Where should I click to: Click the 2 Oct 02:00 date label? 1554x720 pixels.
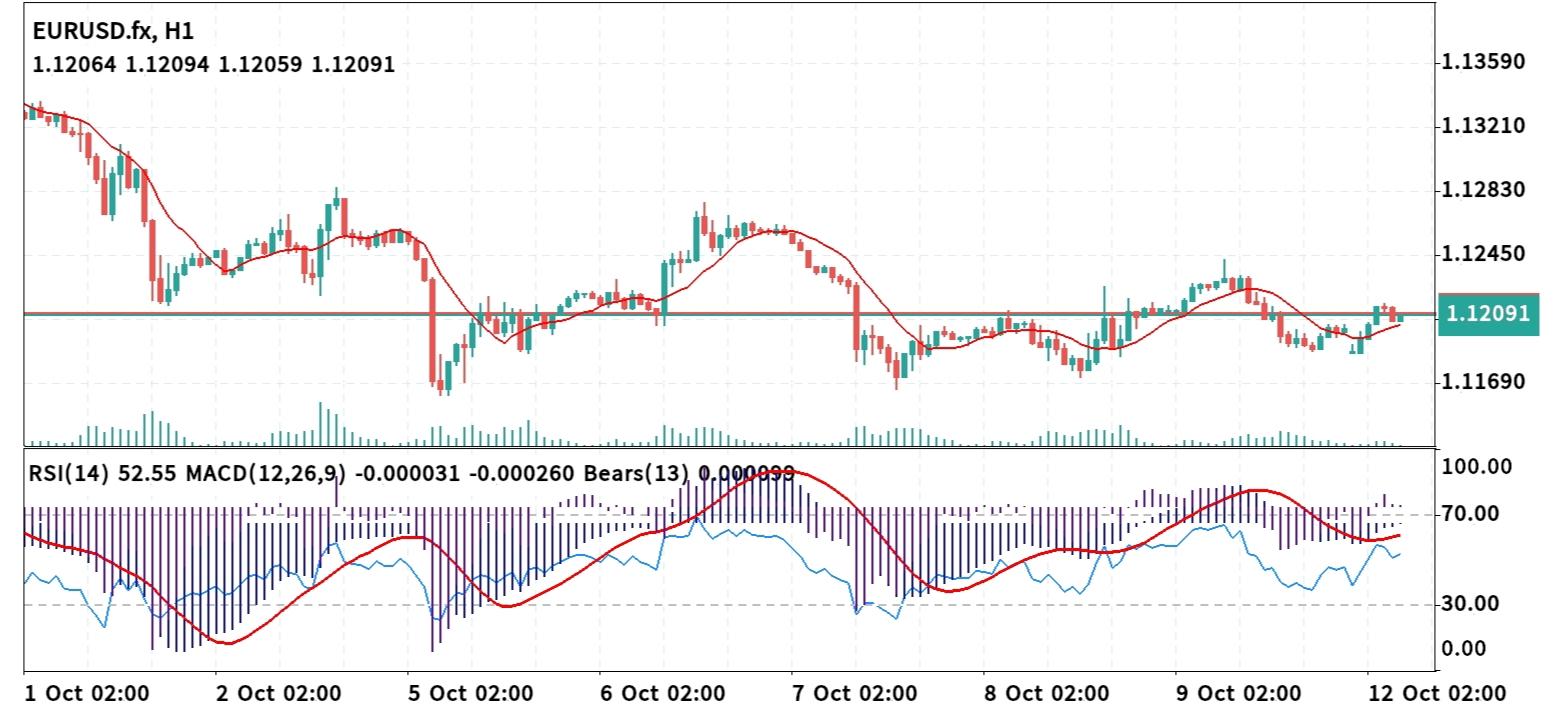(279, 694)
